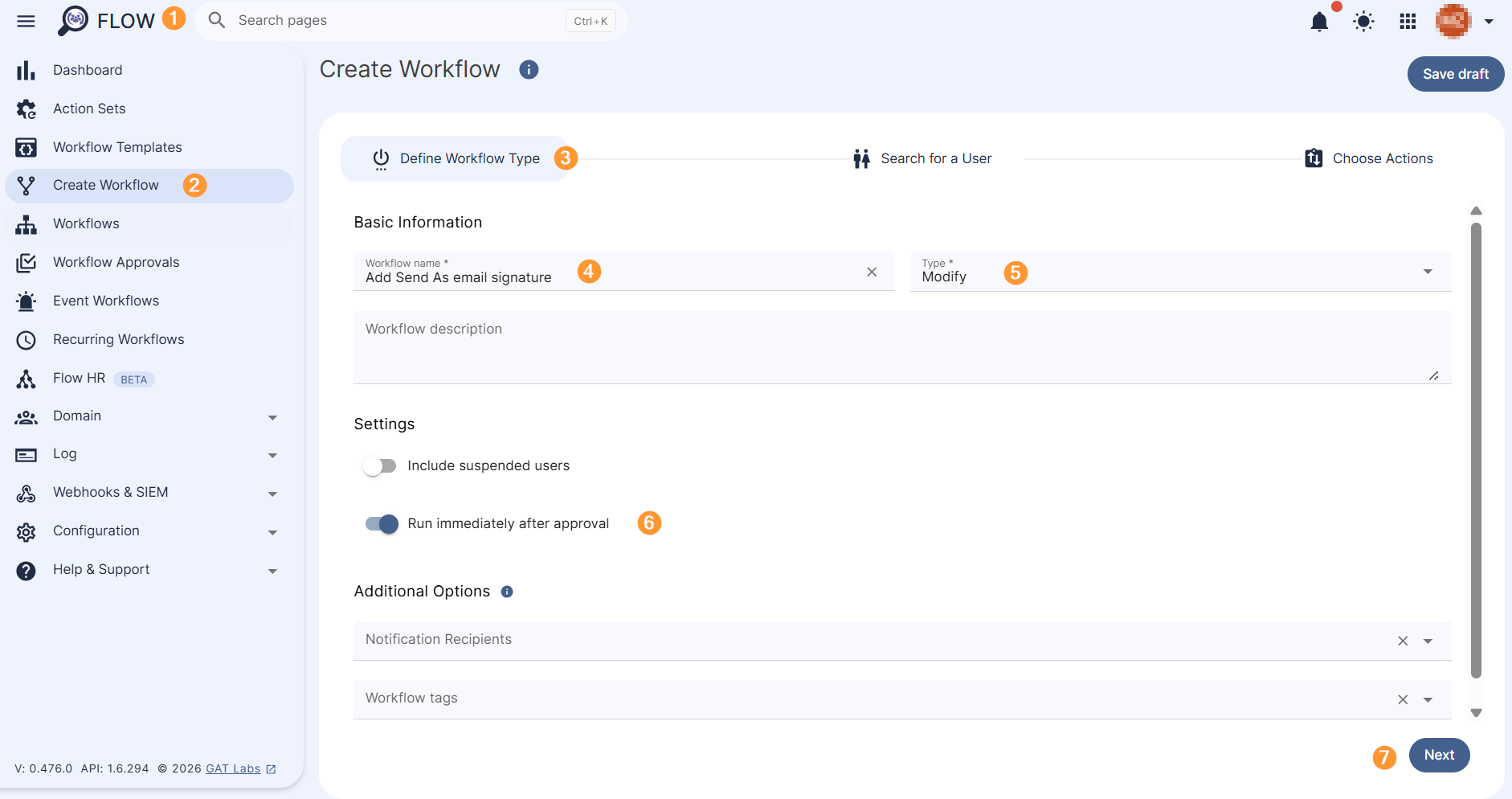1512x799 pixels.
Task: Click the scrollbar down arrow
Action: 1476,713
